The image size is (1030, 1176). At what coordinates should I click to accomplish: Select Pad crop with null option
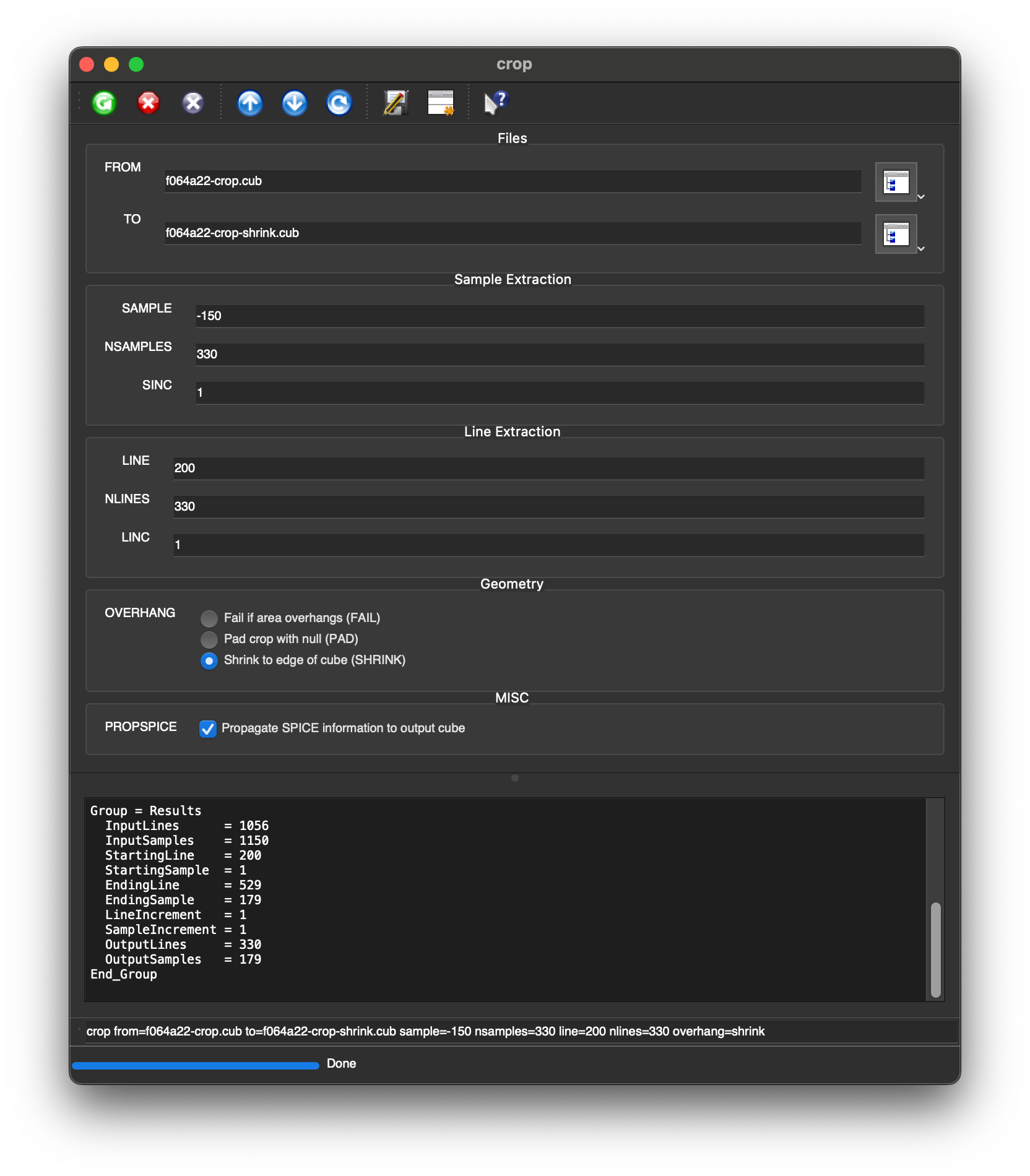209,639
